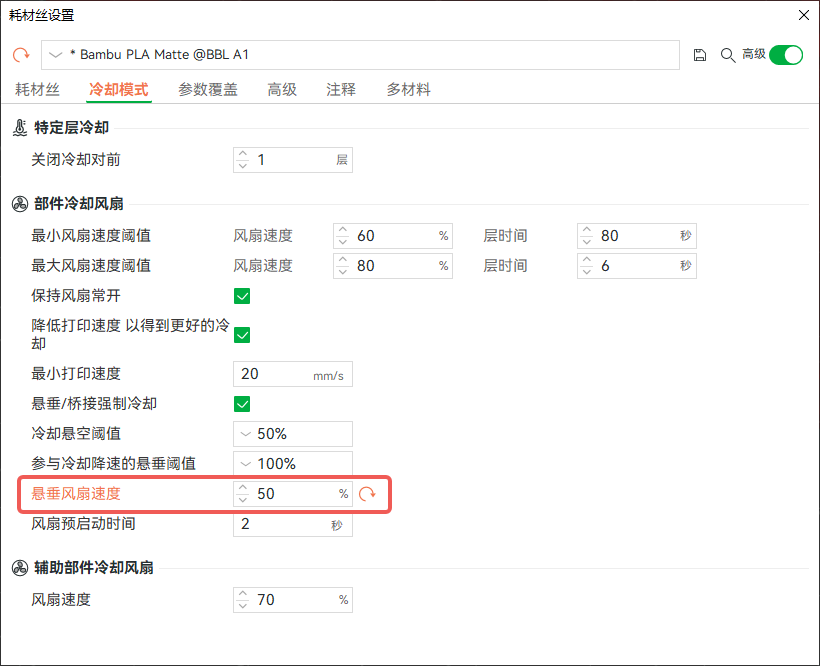Open the 参数覆盖 tab
The height and width of the screenshot is (666, 820).
208,89
